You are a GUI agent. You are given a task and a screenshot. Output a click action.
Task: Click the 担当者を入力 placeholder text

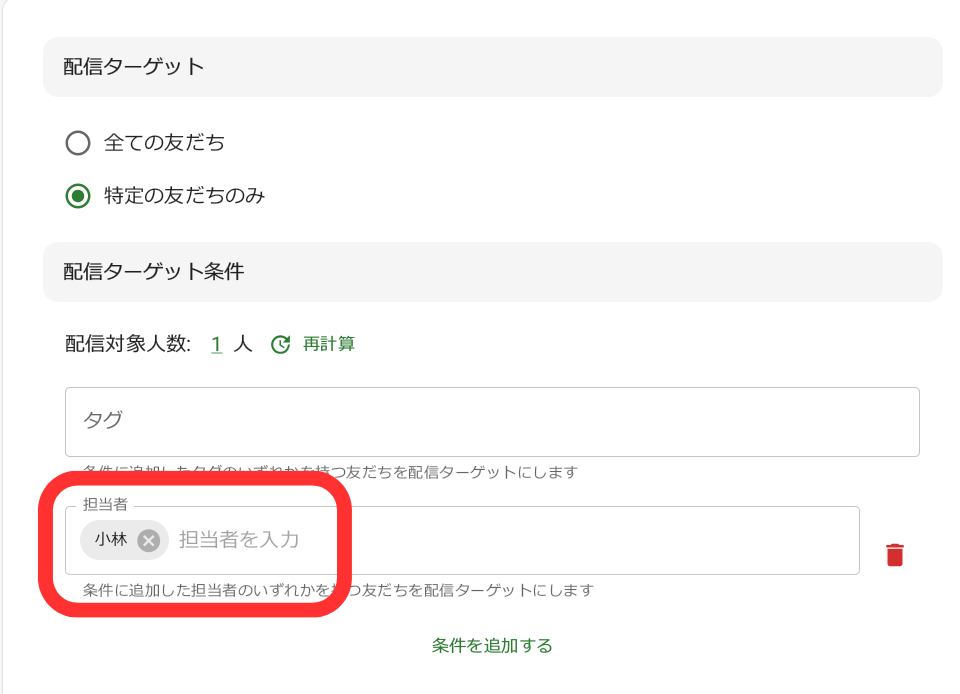point(239,540)
